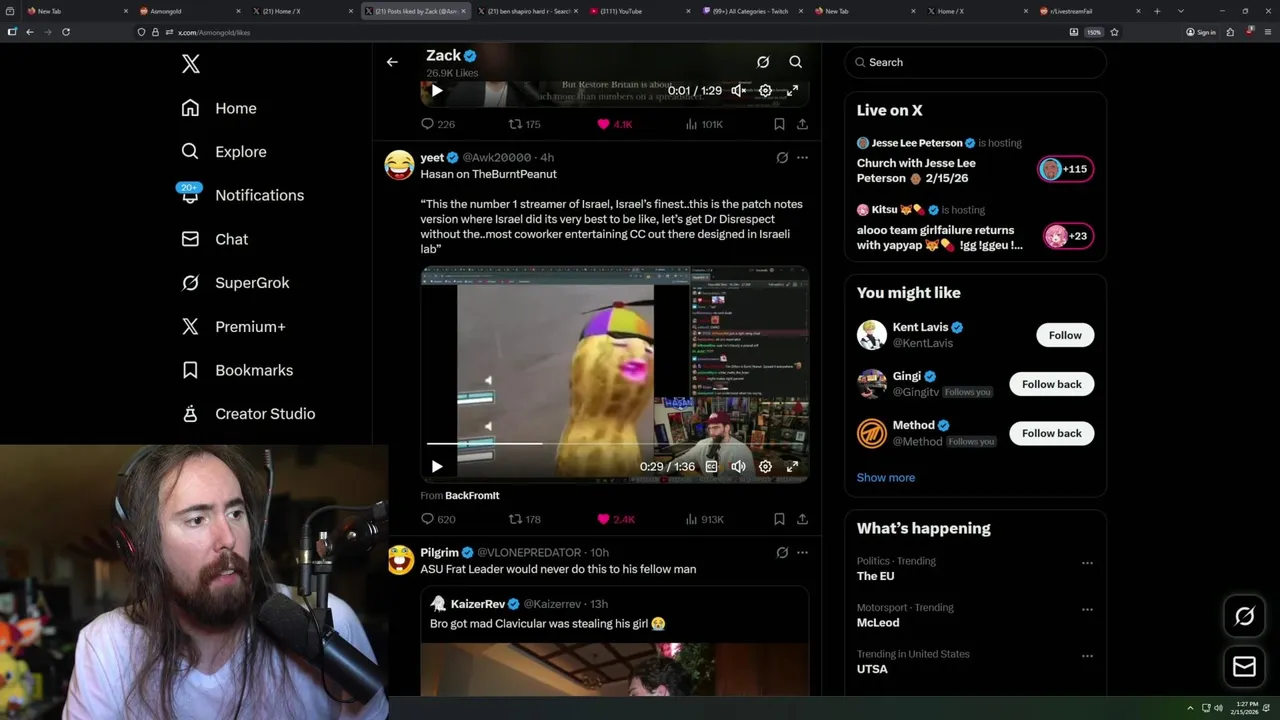Reply to post with 226 comments

click(x=437, y=124)
